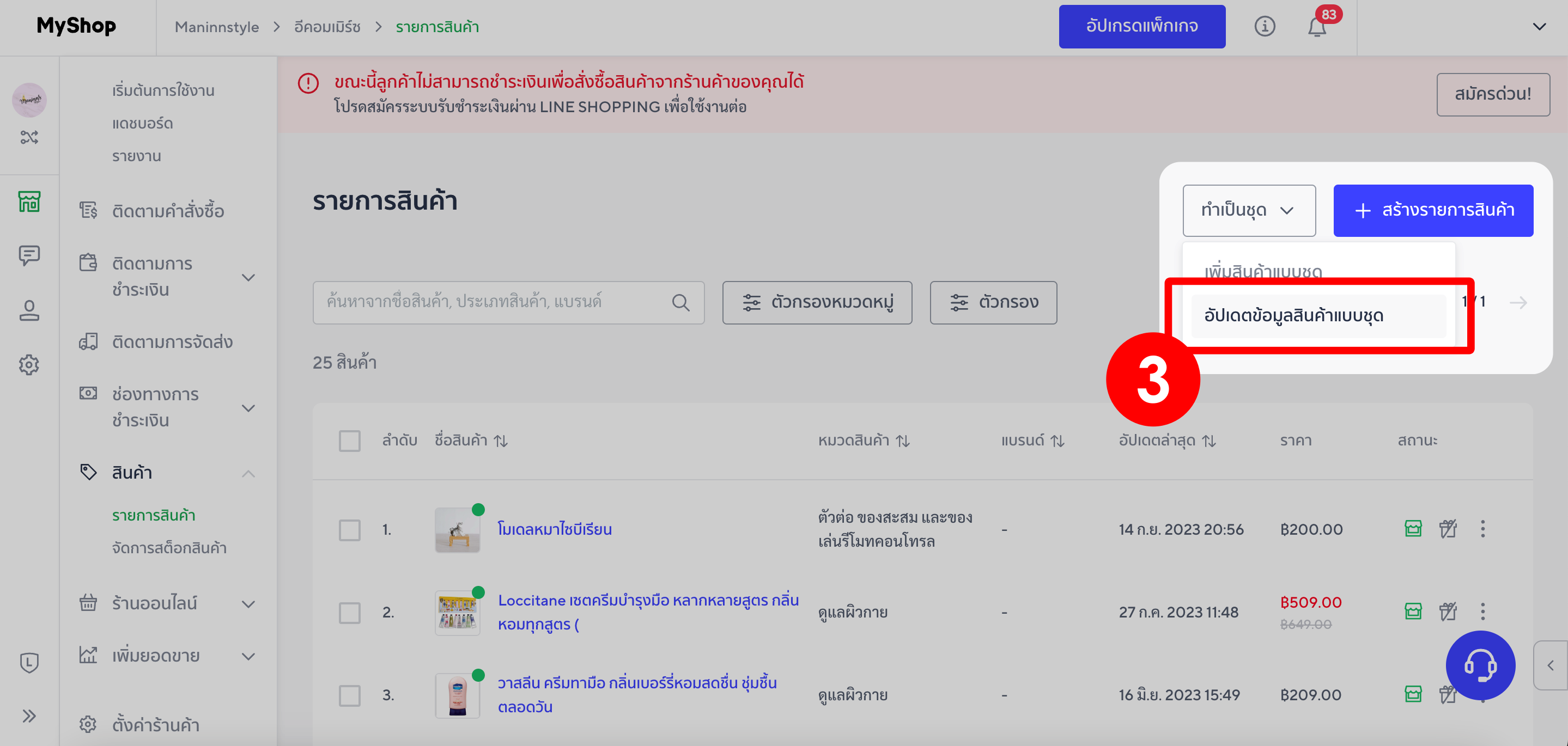This screenshot has height=746, width=1568.
Task: Click the headset support chat button
Action: [x=1480, y=665]
